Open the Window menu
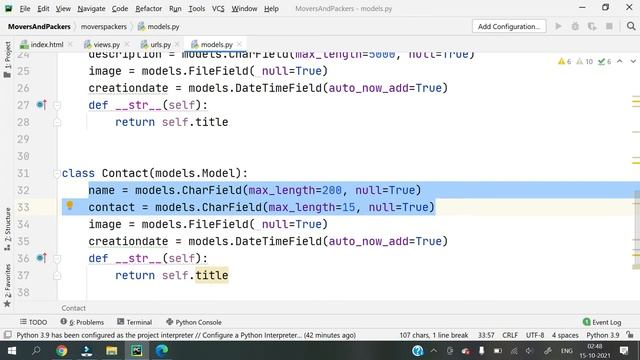 click(x=244, y=9)
